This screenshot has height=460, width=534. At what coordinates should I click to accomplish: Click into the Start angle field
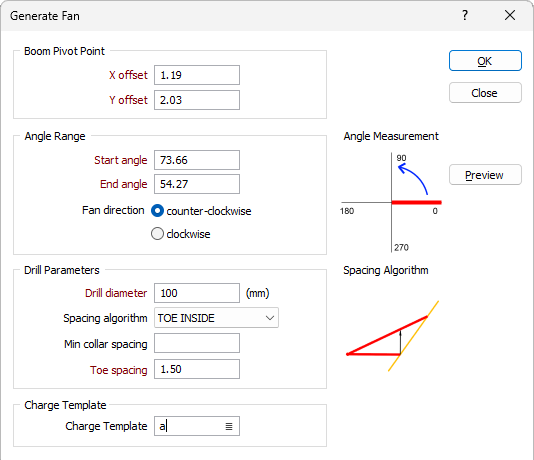pyautogui.click(x=197, y=160)
